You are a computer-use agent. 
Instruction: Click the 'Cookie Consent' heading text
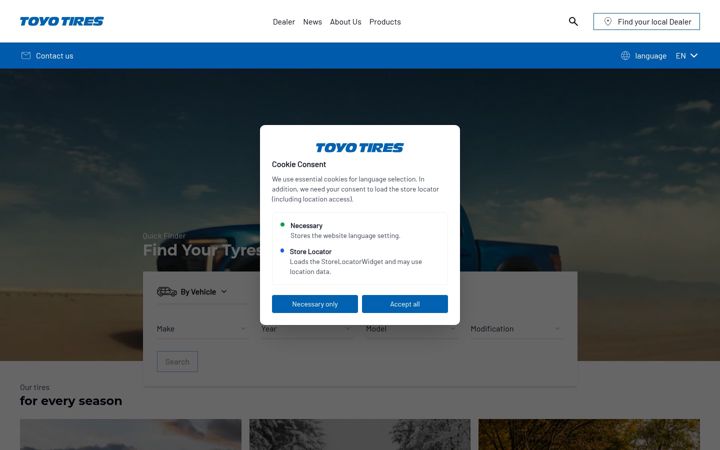point(298,164)
